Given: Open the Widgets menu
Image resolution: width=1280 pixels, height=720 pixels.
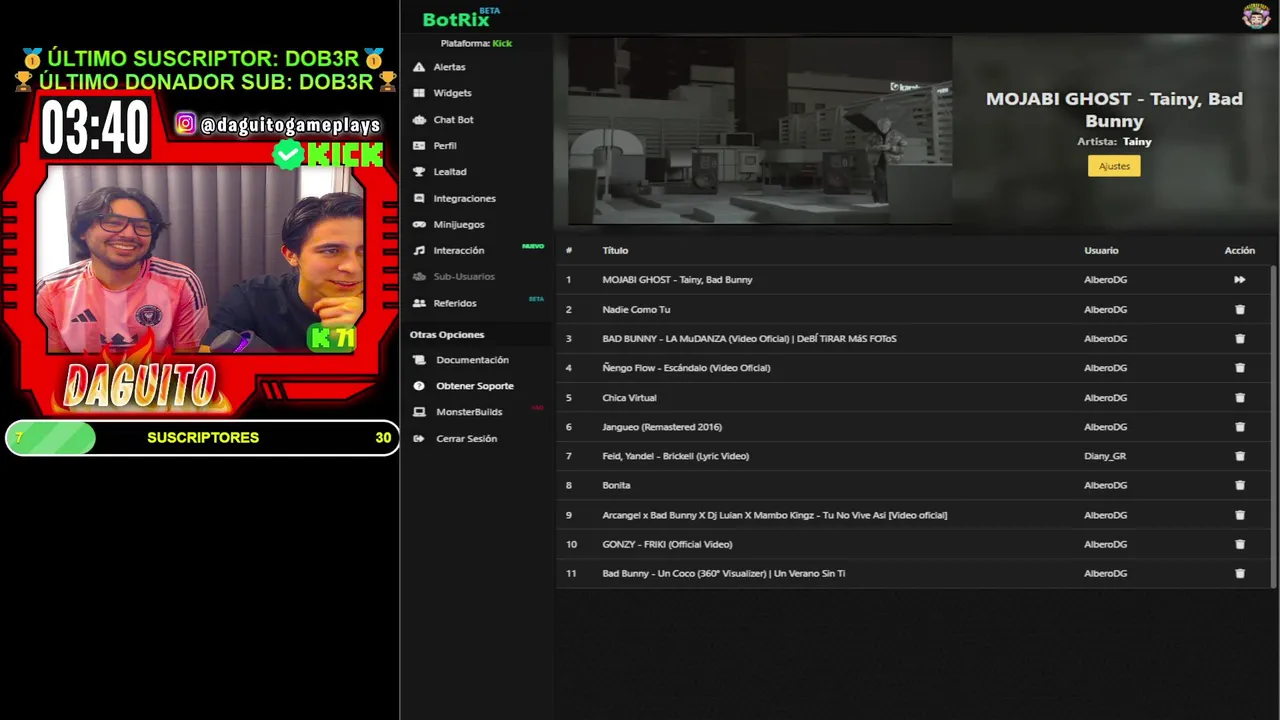Looking at the screenshot, I should tap(452, 93).
